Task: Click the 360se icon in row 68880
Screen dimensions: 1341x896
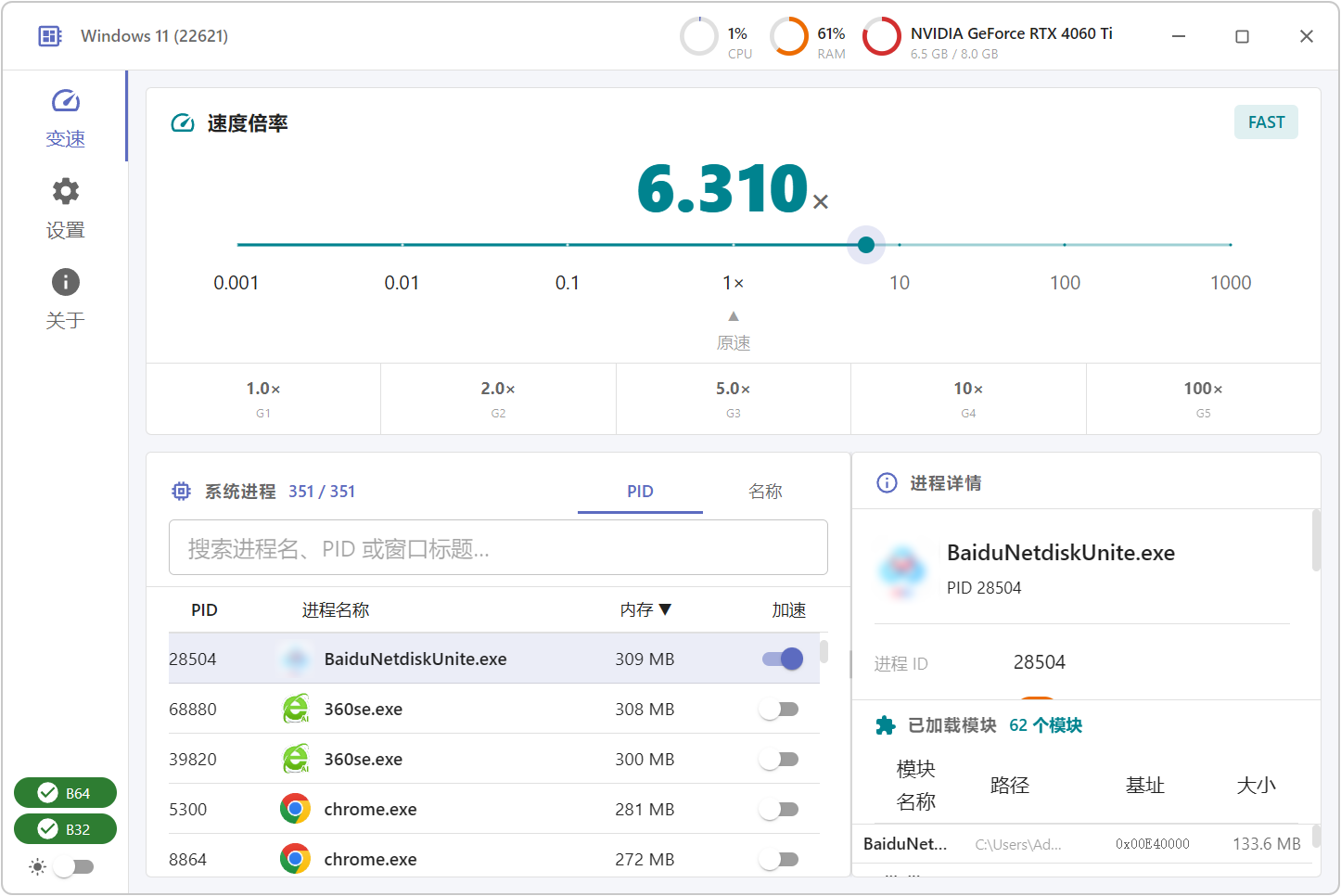Action: pos(296,710)
